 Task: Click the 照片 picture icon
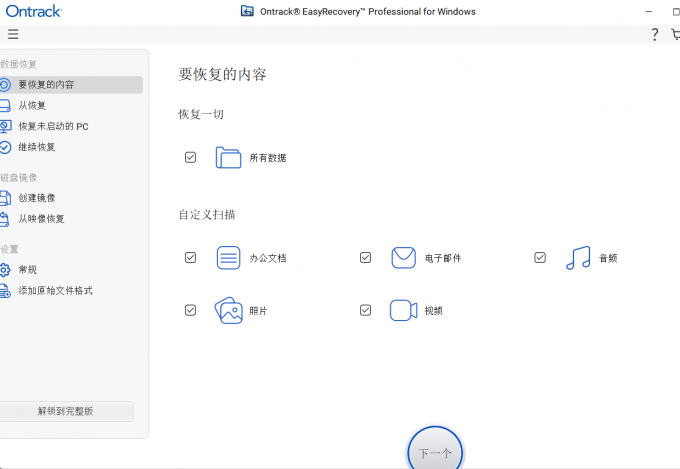pyautogui.click(x=229, y=310)
